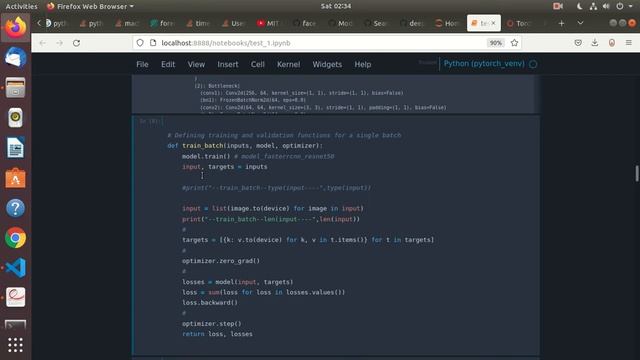
Task: Open Firefox from the Ubuntu dock
Action: pyautogui.click(x=16, y=27)
